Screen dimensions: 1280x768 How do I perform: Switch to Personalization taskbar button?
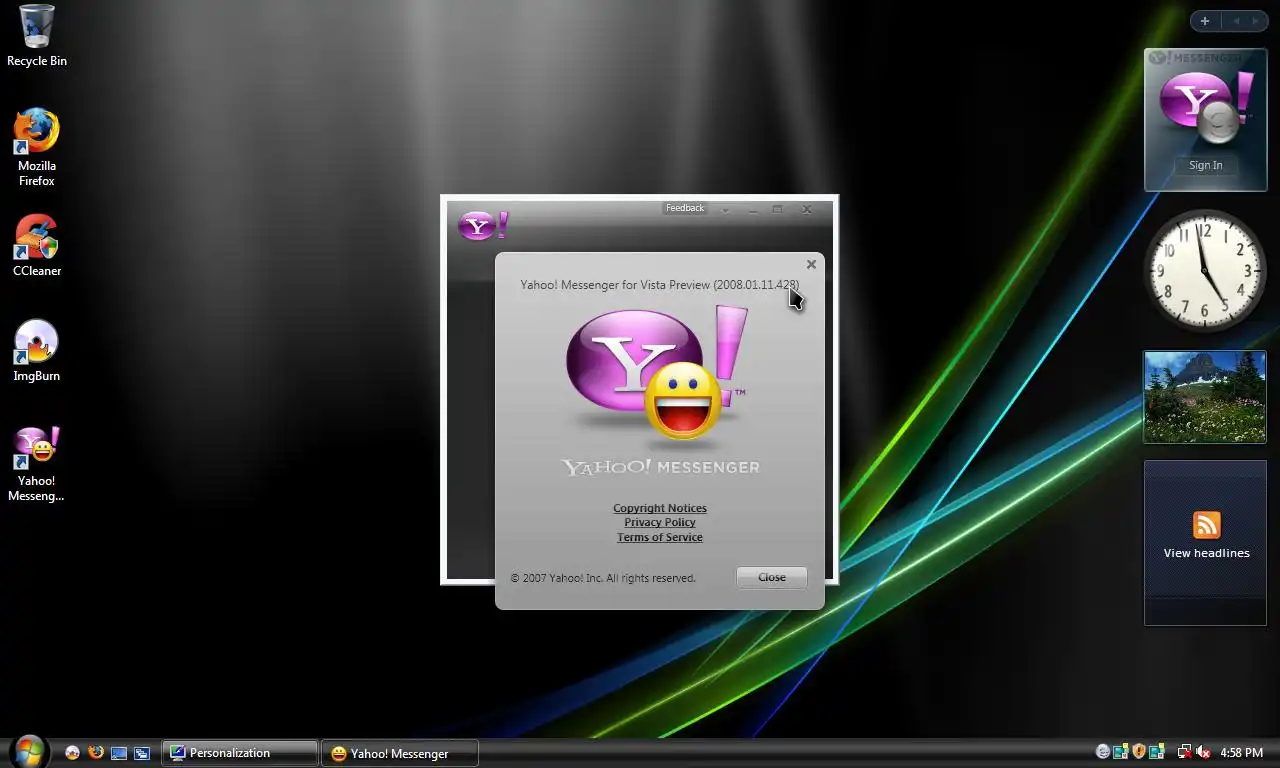(x=240, y=753)
